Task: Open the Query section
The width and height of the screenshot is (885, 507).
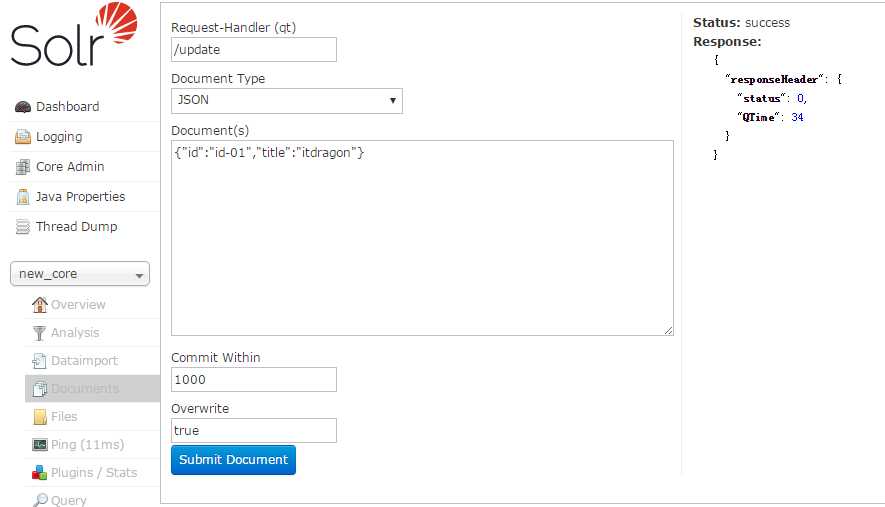Action: coord(69,500)
